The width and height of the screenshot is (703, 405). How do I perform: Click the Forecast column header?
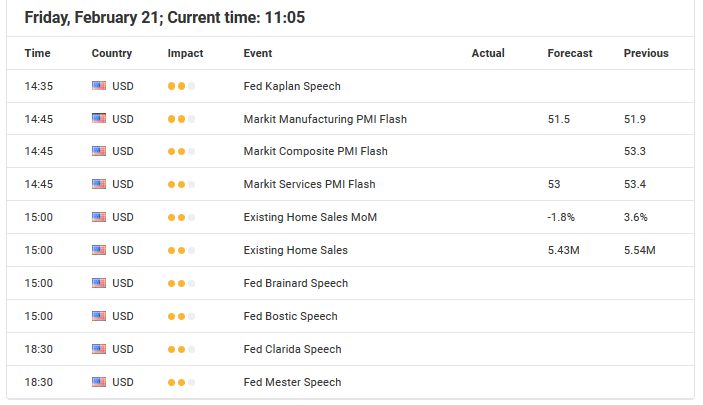(569, 53)
